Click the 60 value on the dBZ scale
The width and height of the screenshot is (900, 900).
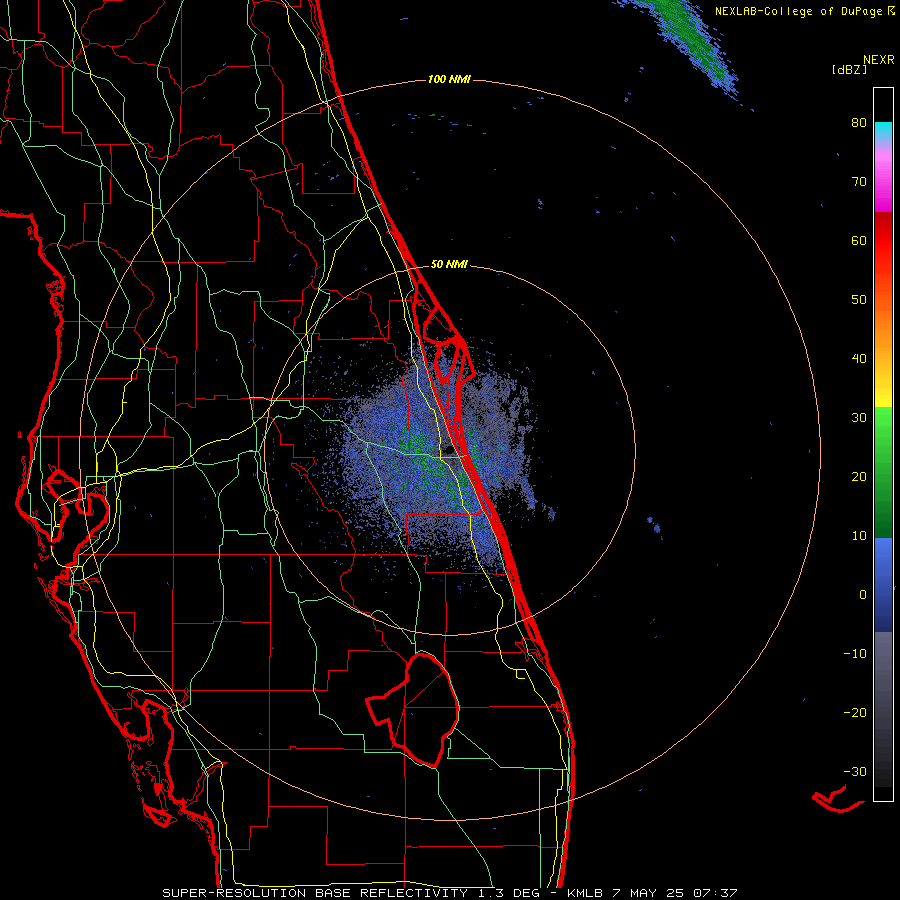859,240
